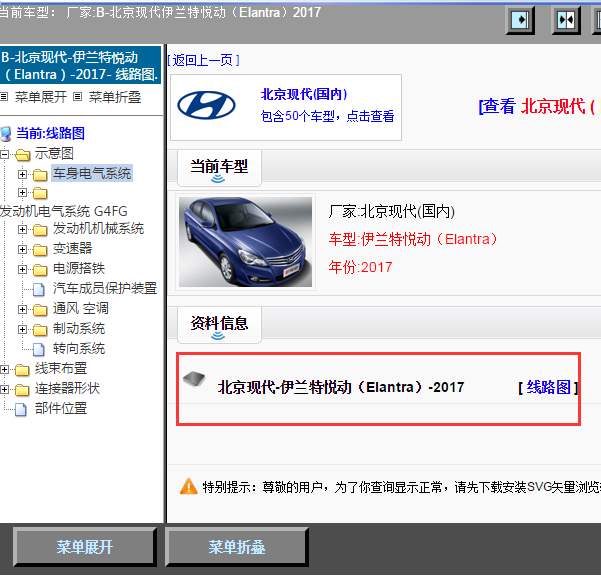Click the blue Elantra car thumbnail
The height and width of the screenshot is (578, 601).
pyautogui.click(x=245, y=242)
